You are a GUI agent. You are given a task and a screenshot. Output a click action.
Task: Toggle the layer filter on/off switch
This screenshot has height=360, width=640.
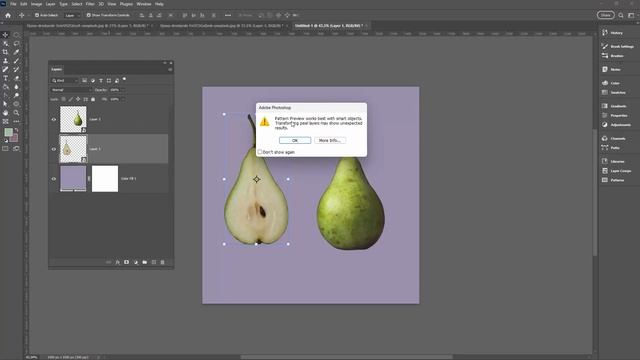point(124,79)
